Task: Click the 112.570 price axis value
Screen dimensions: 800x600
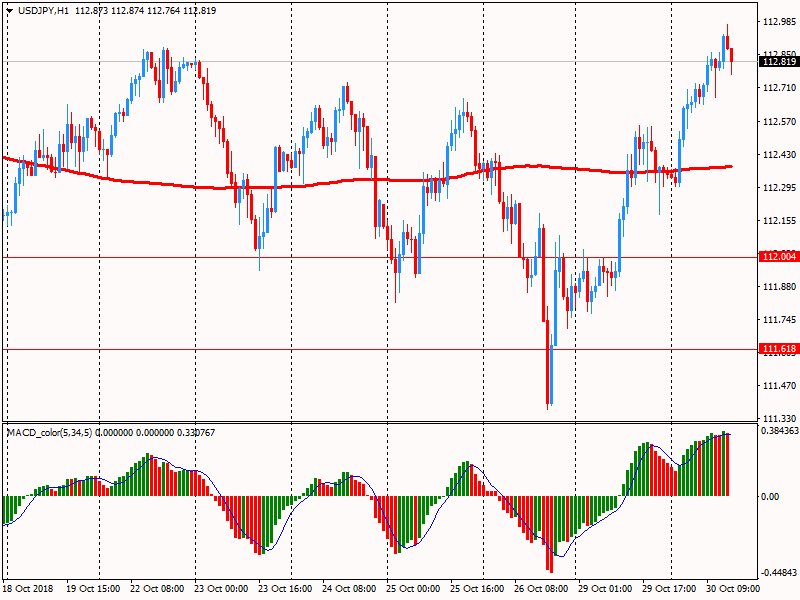Action: point(779,121)
